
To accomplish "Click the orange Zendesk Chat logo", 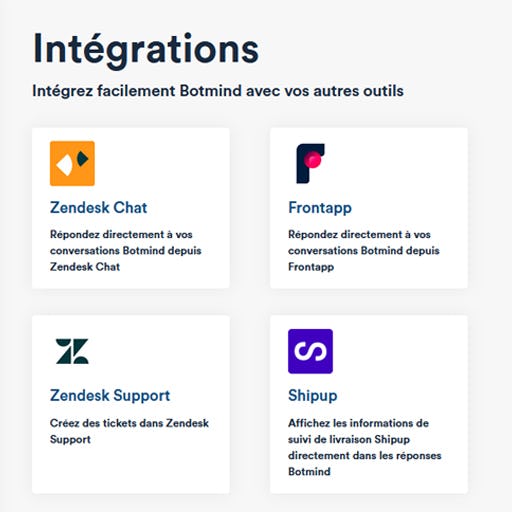I will pyautogui.click(x=72, y=163).
